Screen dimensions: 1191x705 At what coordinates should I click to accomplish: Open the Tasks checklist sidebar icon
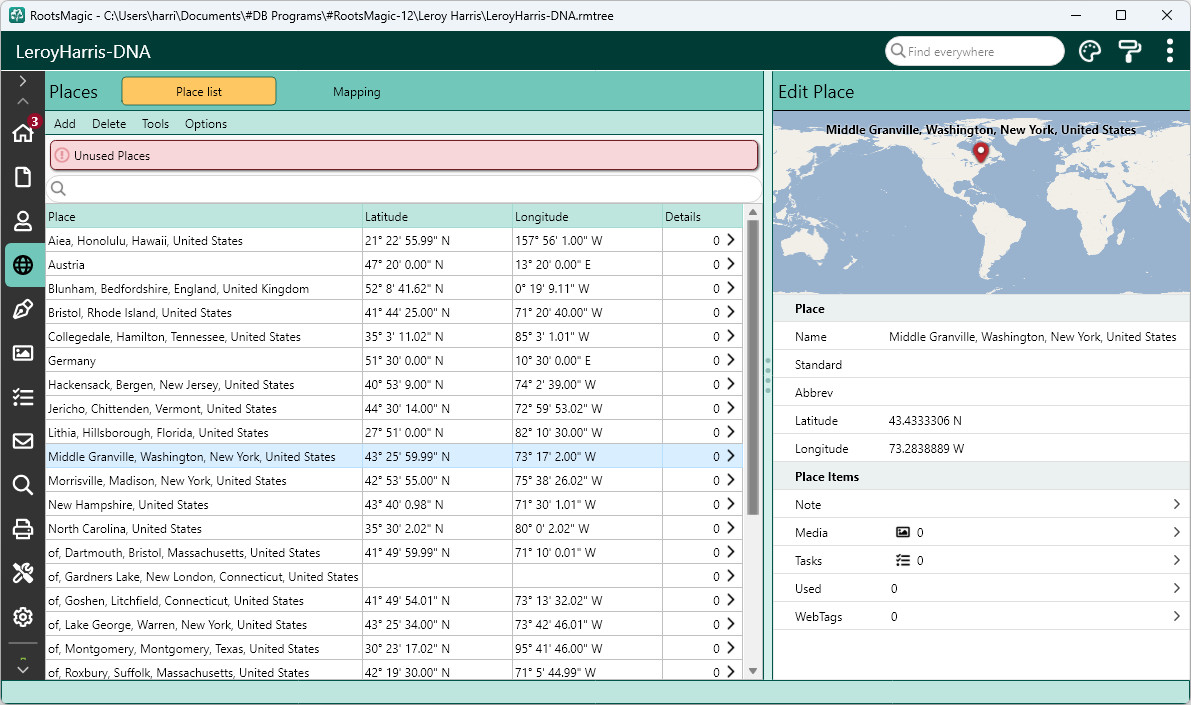(23, 397)
